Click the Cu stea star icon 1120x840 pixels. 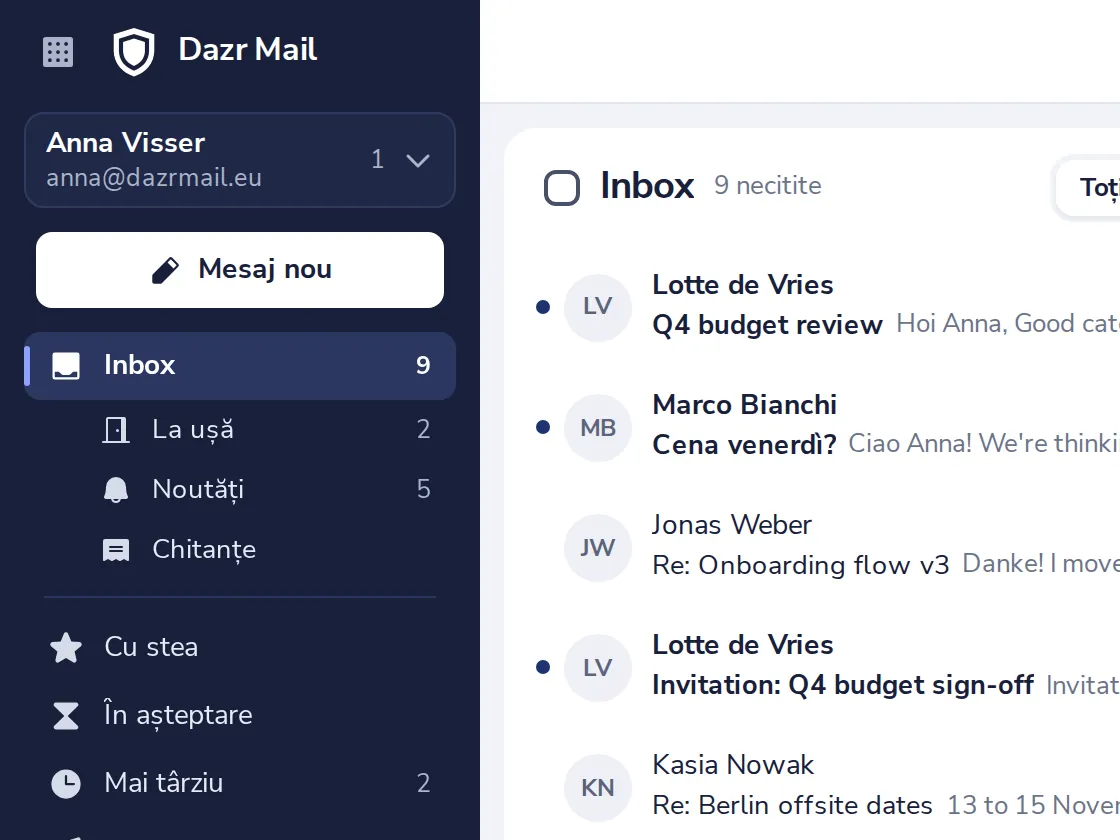(x=66, y=647)
